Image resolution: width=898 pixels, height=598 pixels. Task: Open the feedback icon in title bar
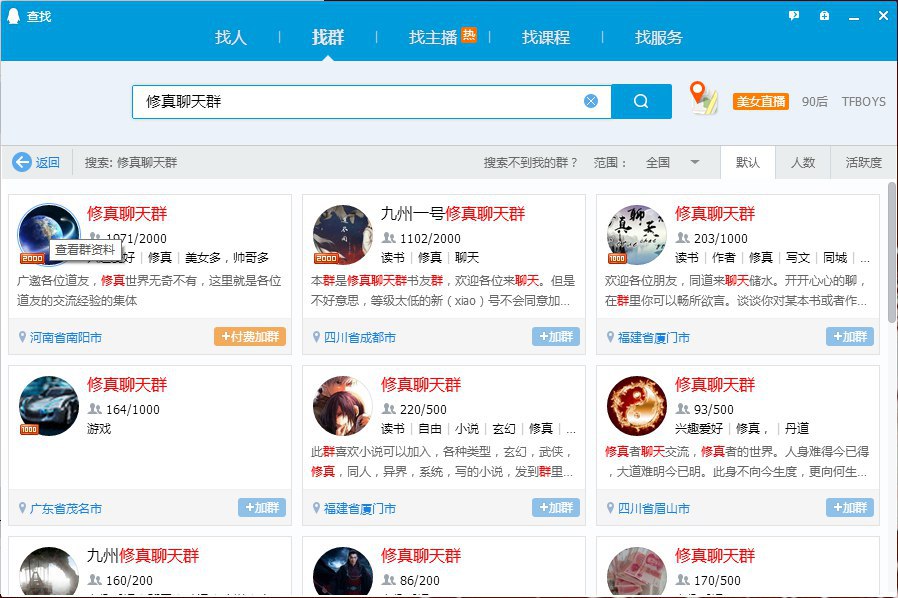[794, 15]
